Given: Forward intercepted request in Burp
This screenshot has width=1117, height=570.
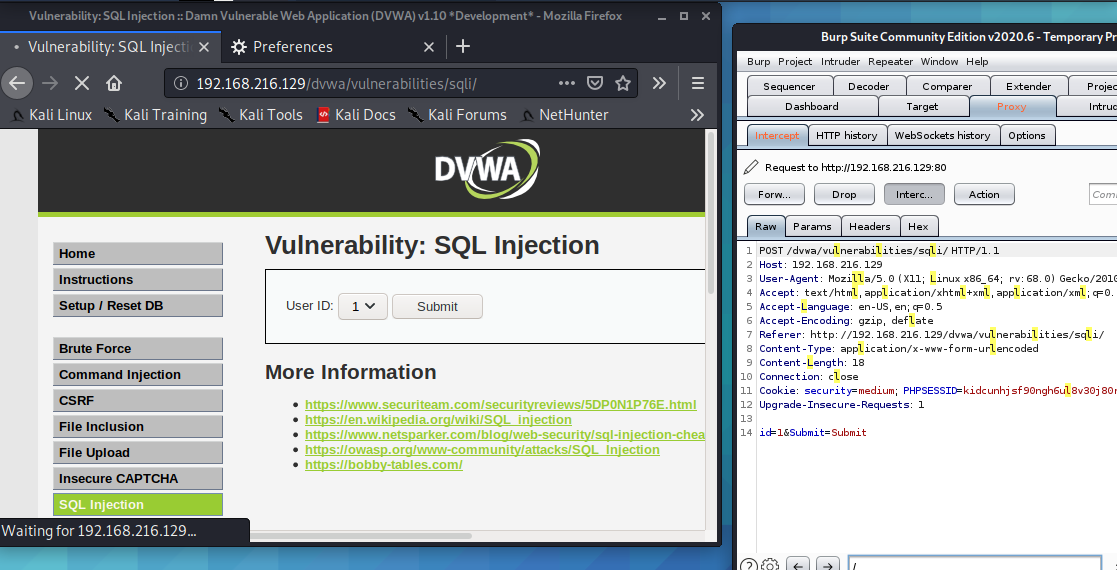Looking at the screenshot, I should tap(774, 195).
